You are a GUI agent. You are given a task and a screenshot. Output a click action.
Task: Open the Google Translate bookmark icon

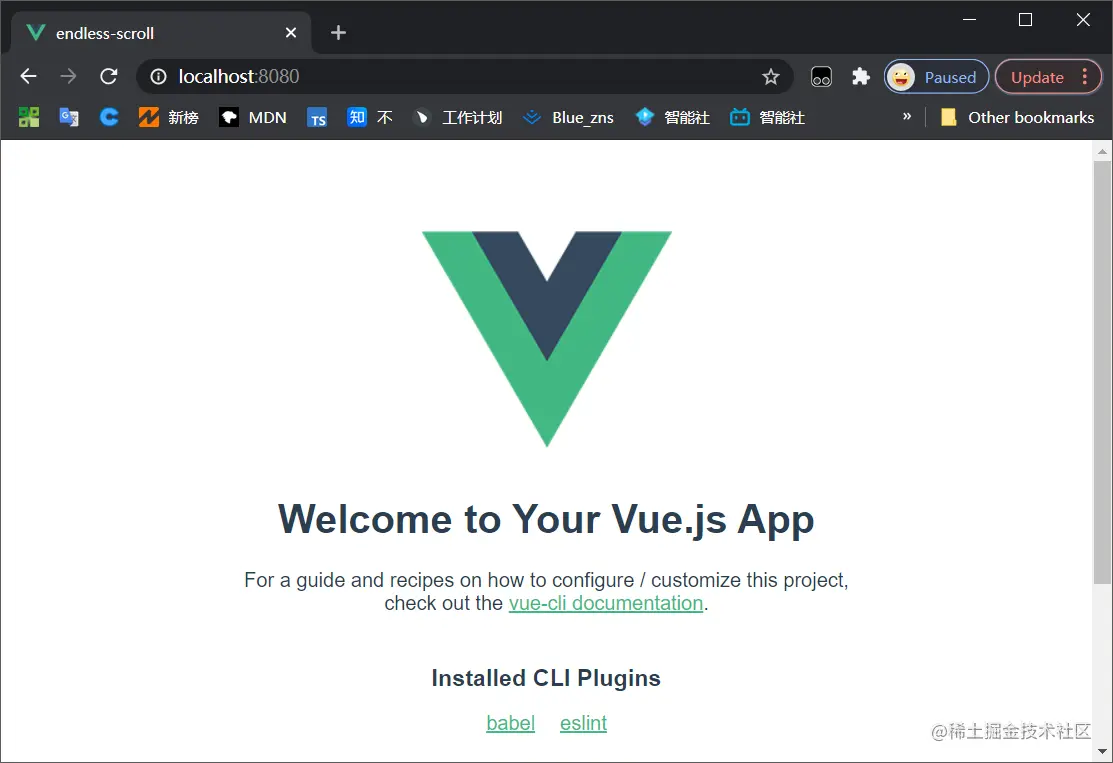click(69, 117)
